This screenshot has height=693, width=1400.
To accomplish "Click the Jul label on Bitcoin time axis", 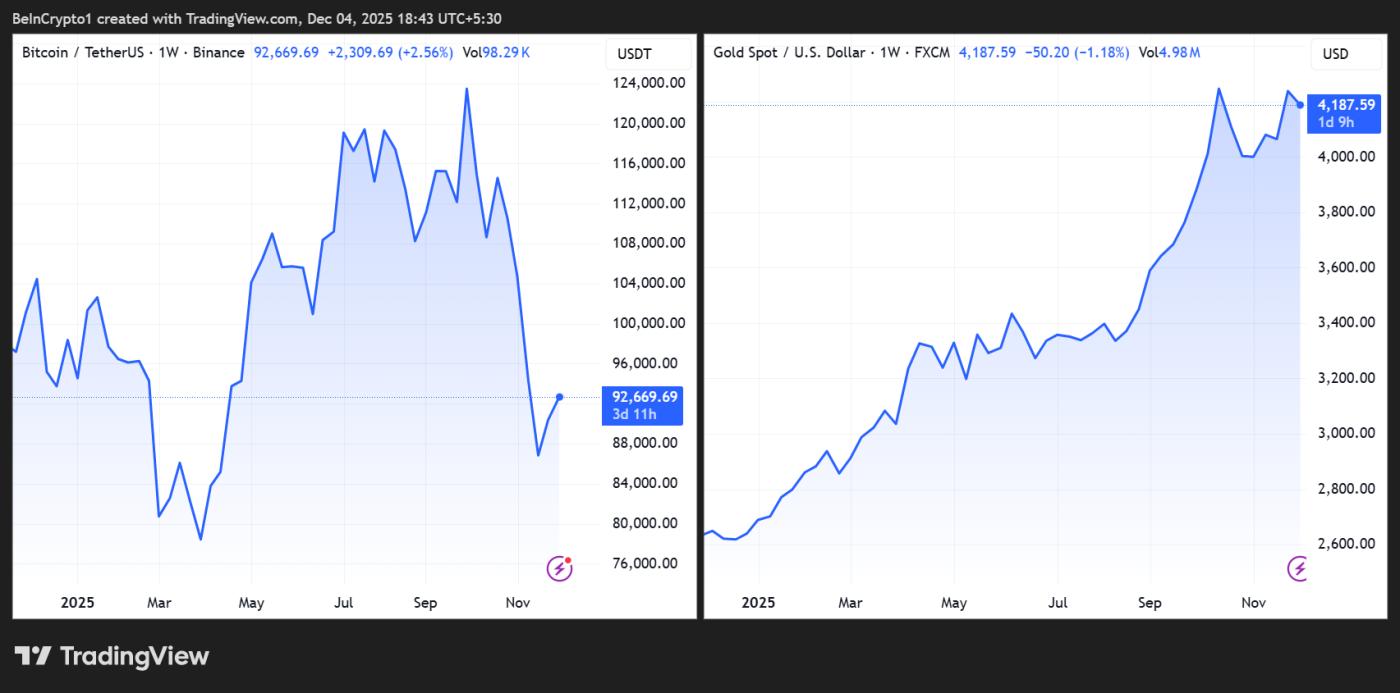I will click(x=344, y=603).
